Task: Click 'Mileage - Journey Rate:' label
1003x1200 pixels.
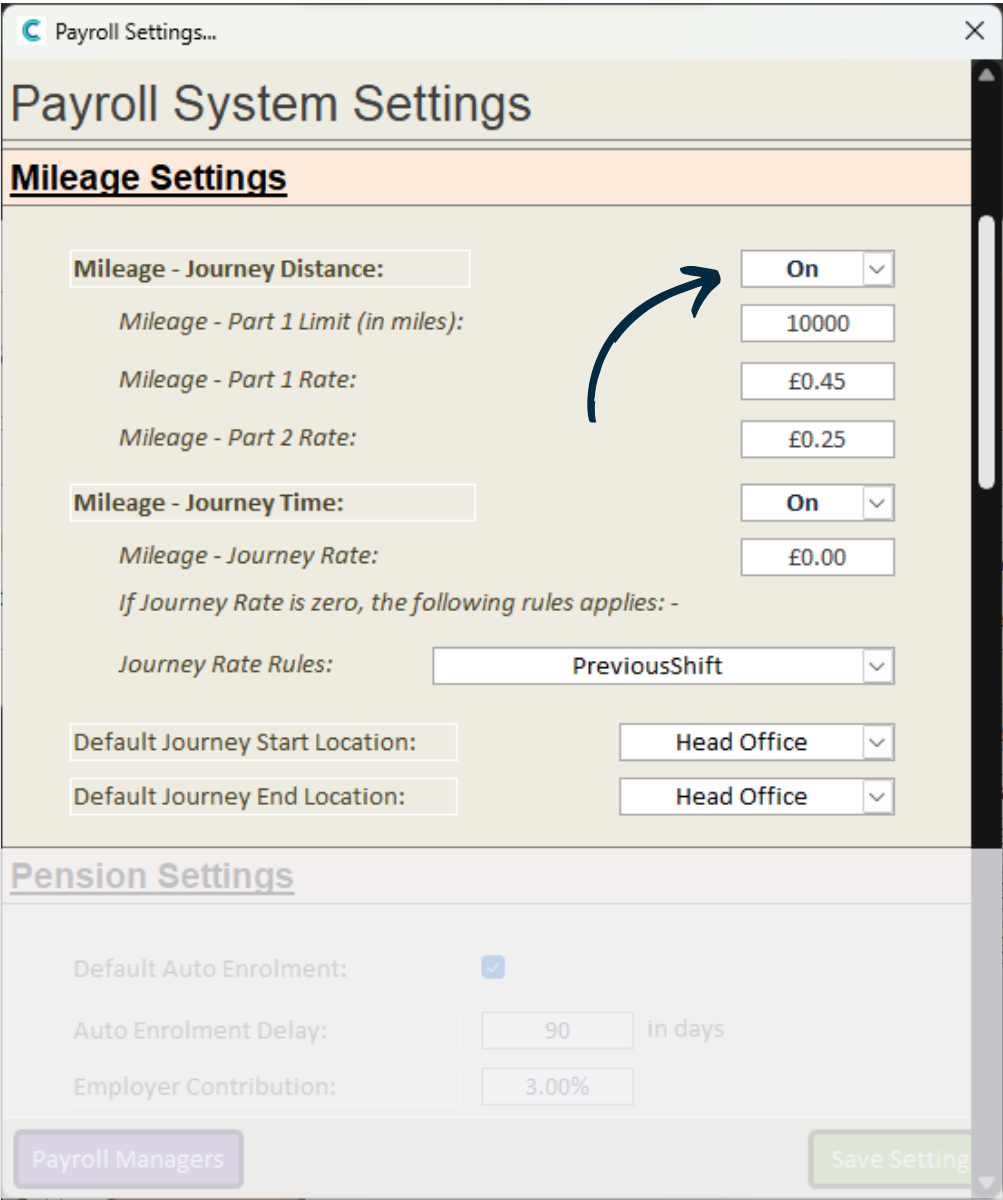Action: (249, 556)
